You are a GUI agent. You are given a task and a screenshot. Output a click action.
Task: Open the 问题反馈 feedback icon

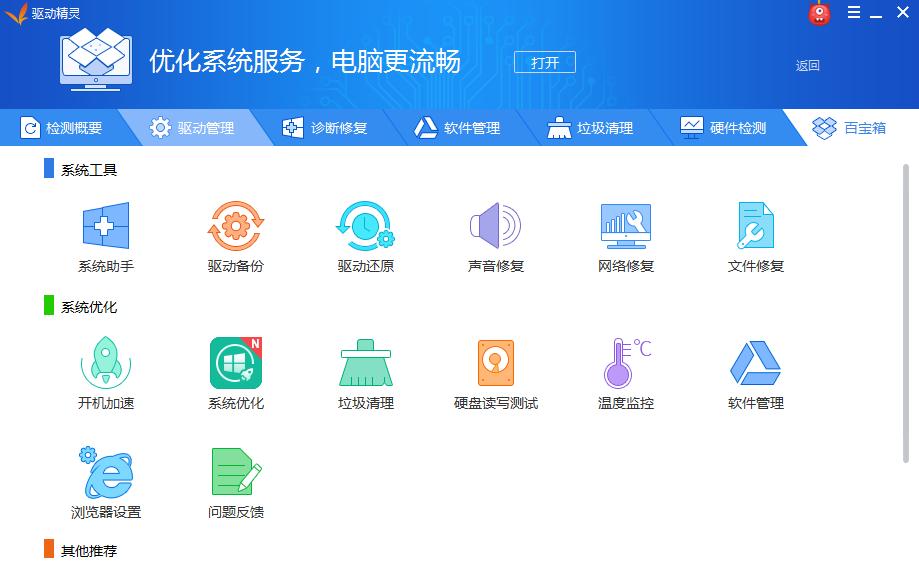pos(236,471)
